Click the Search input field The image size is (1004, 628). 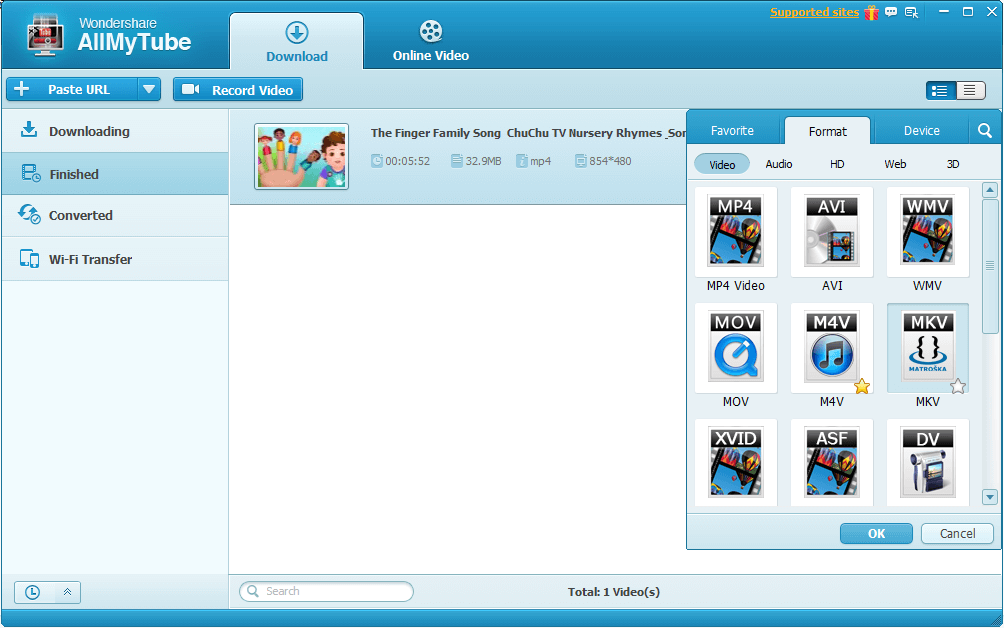pyautogui.click(x=327, y=591)
